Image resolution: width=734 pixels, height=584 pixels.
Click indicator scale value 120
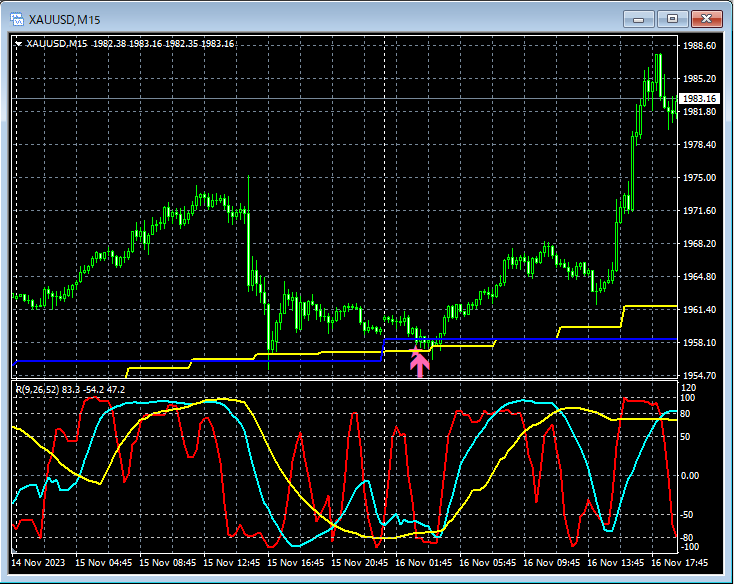(x=689, y=387)
